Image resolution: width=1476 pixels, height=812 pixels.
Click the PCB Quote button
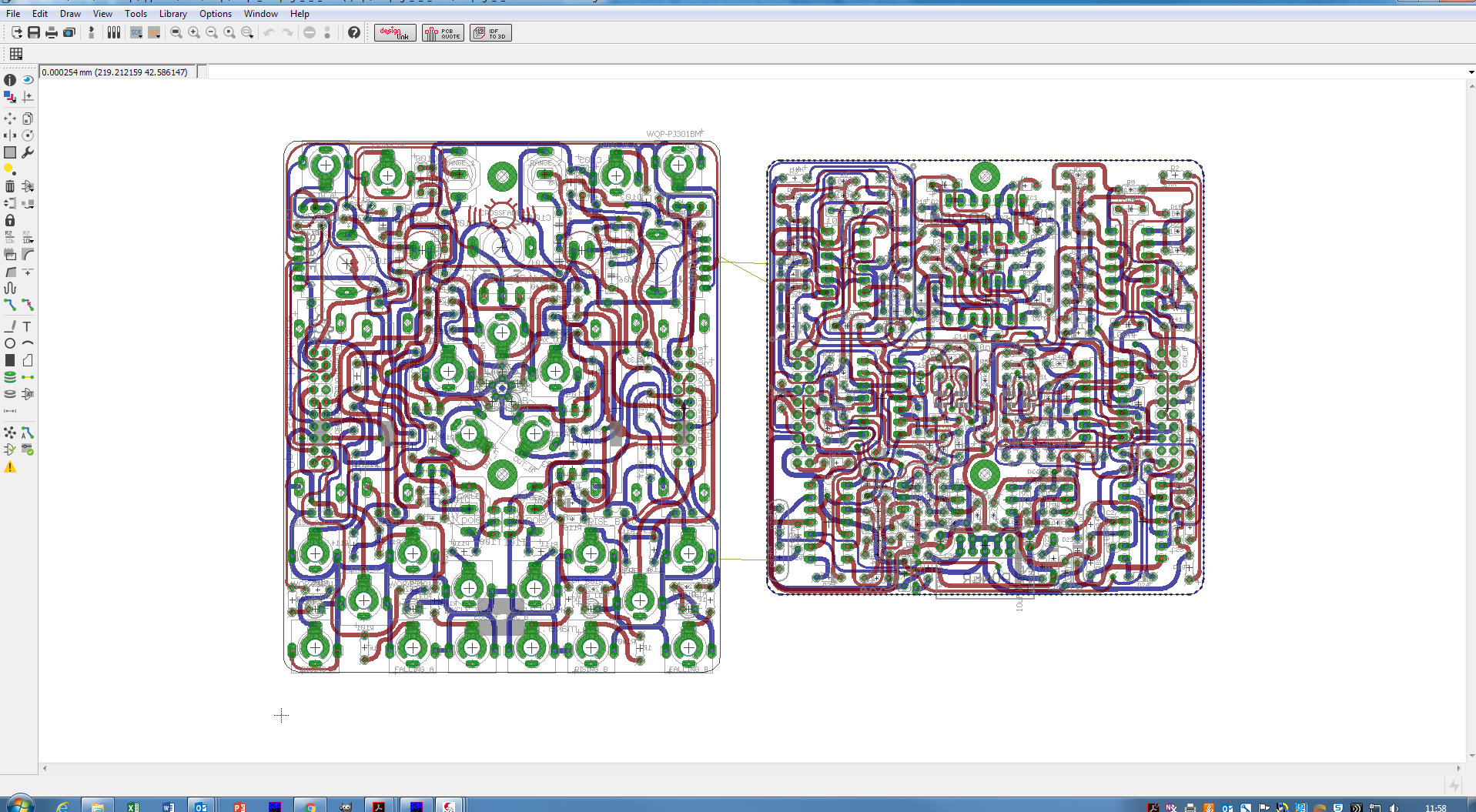pos(443,32)
